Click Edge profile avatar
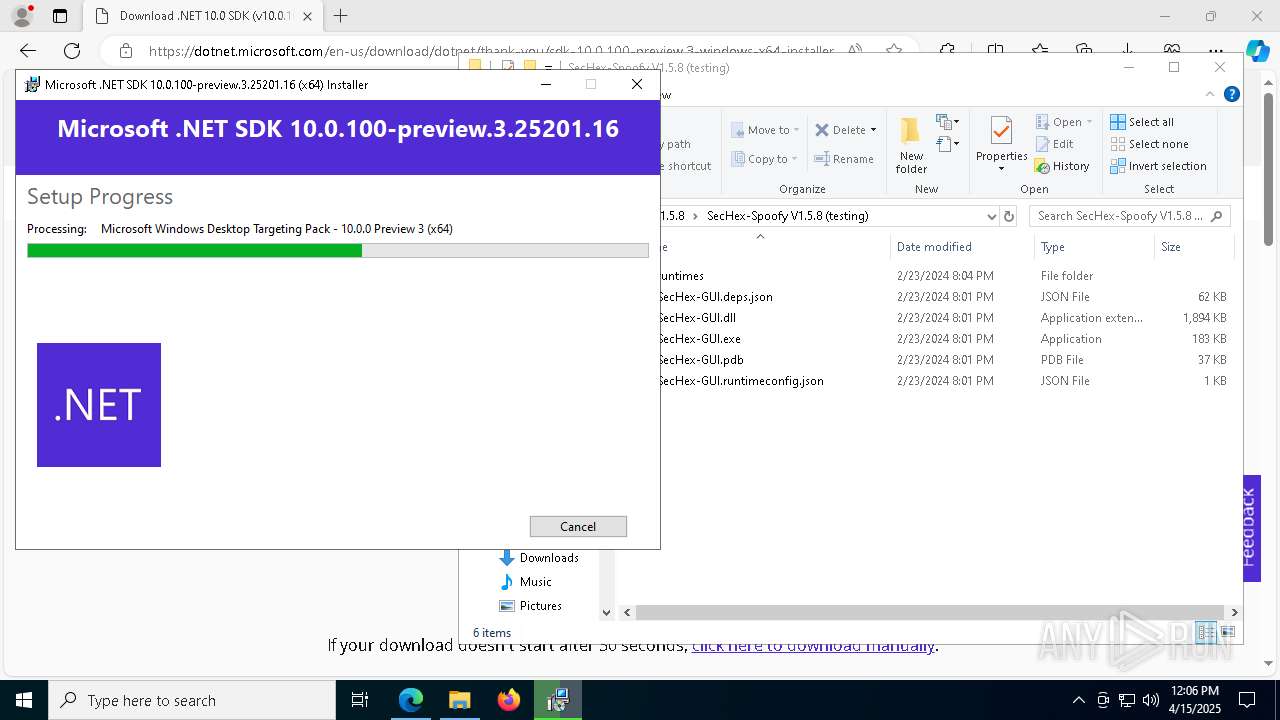 pyautogui.click(x=22, y=16)
